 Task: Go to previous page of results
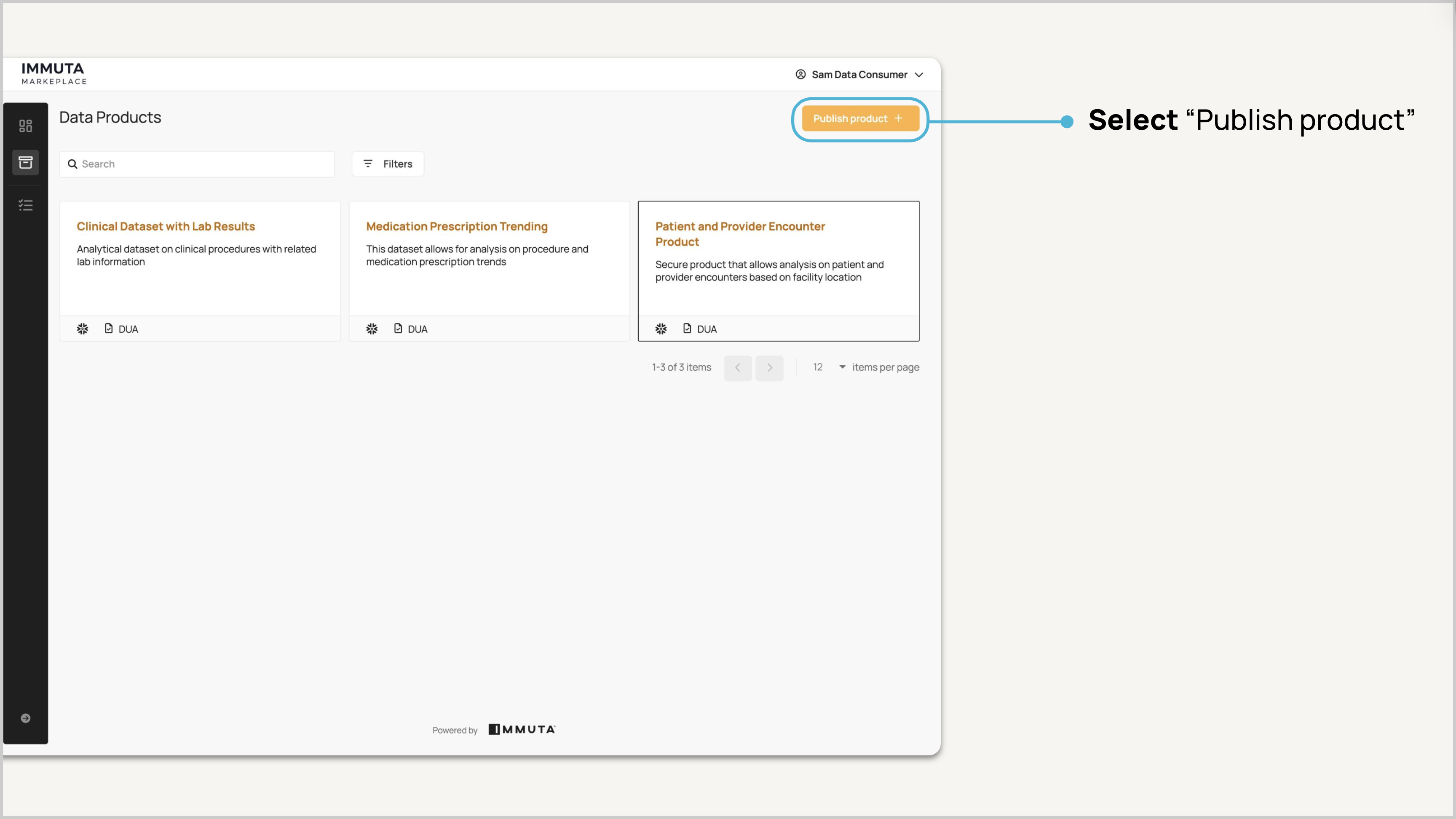click(738, 368)
